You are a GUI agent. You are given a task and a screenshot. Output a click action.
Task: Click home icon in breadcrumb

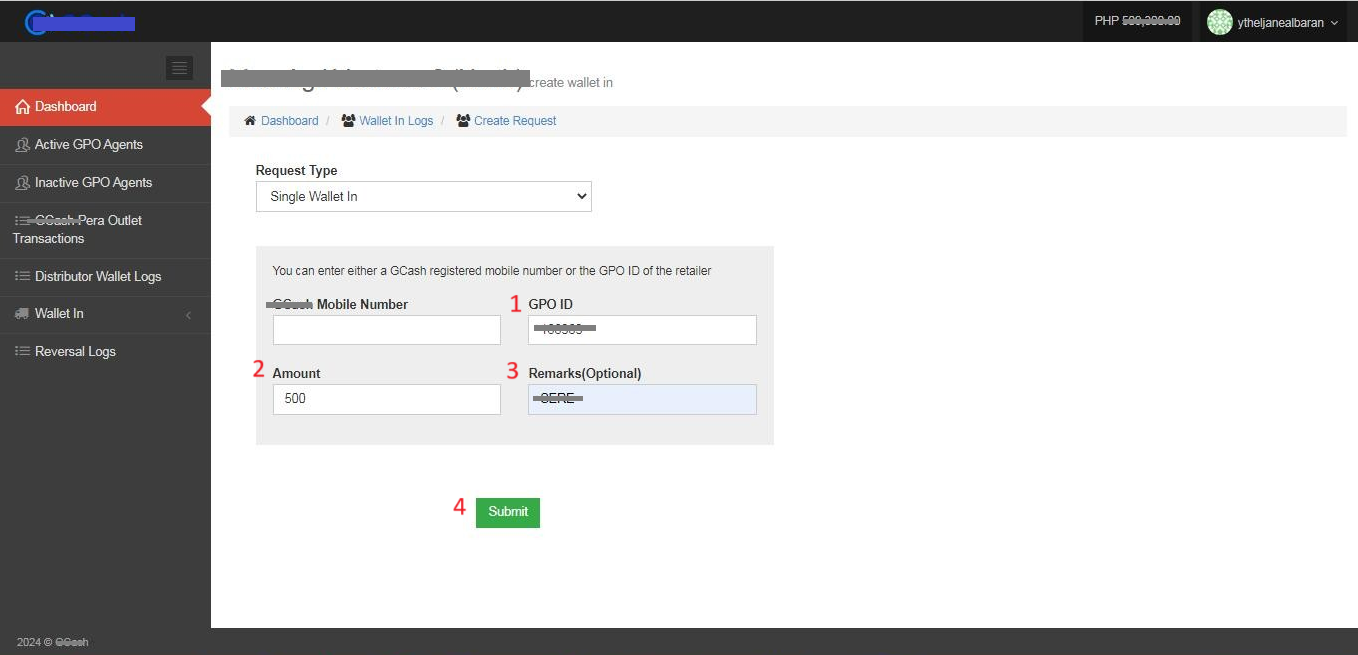pyautogui.click(x=250, y=121)
